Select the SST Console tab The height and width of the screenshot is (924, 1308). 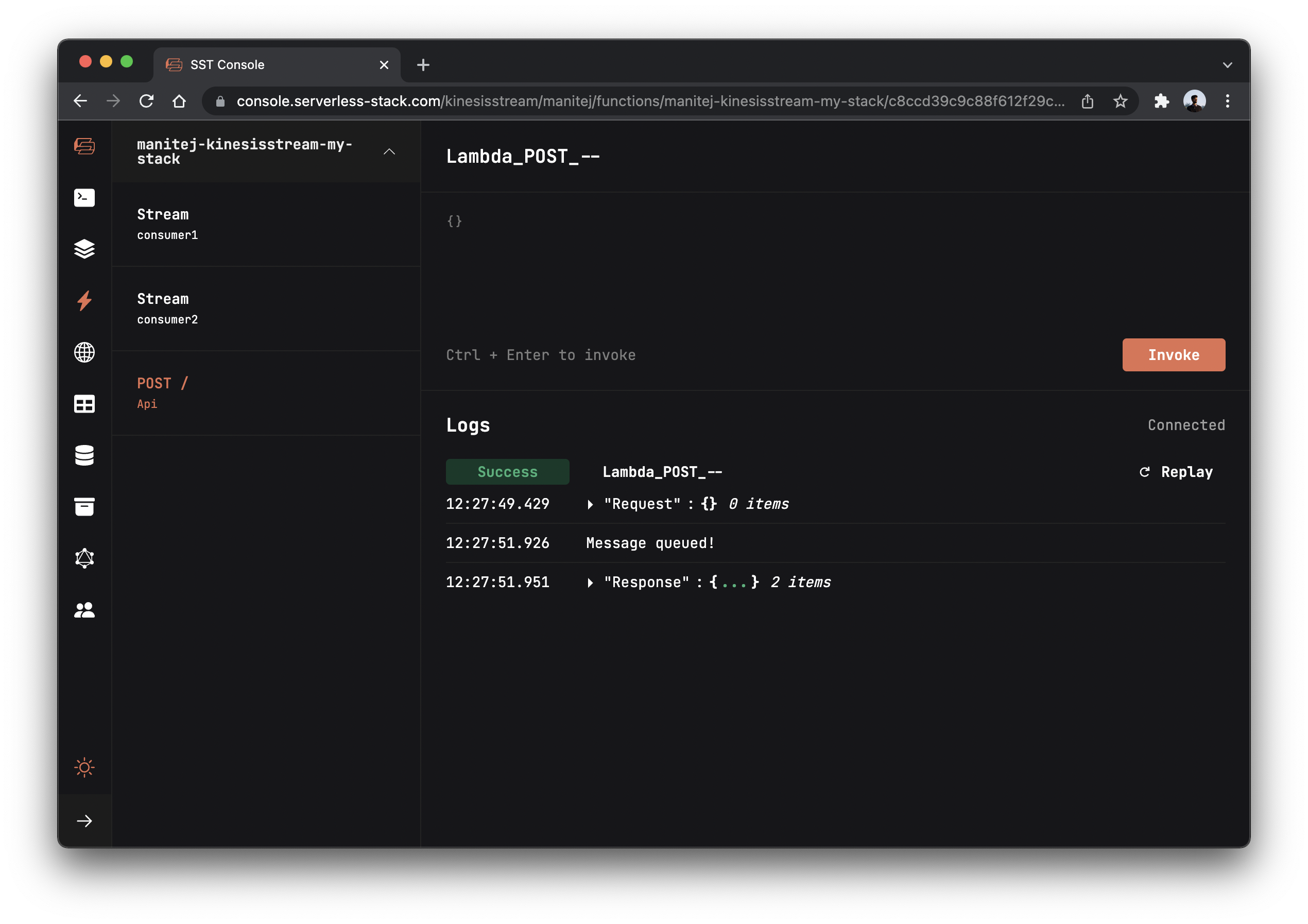(277, 65)
